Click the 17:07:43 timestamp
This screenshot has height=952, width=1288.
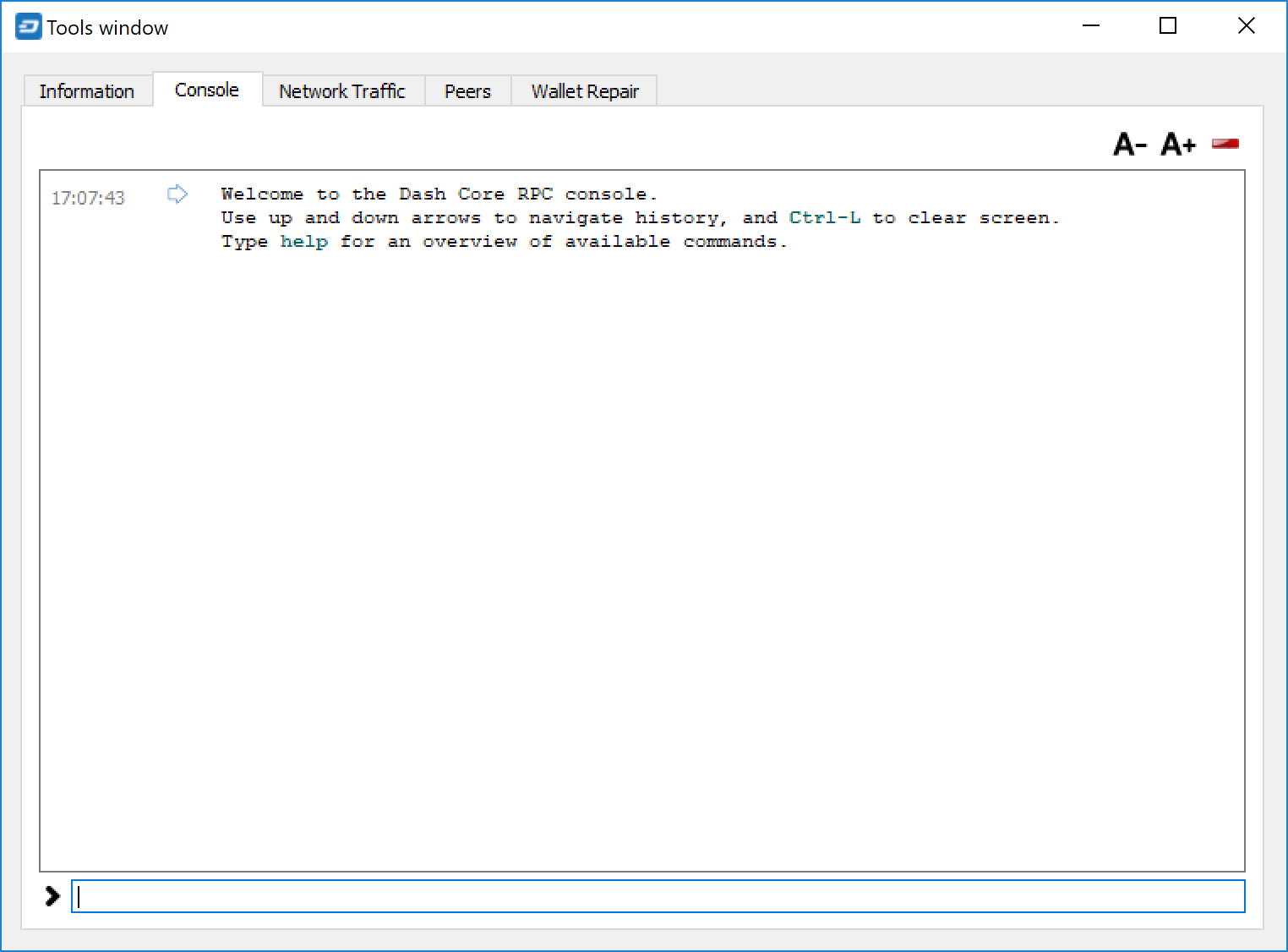[88, 198]
